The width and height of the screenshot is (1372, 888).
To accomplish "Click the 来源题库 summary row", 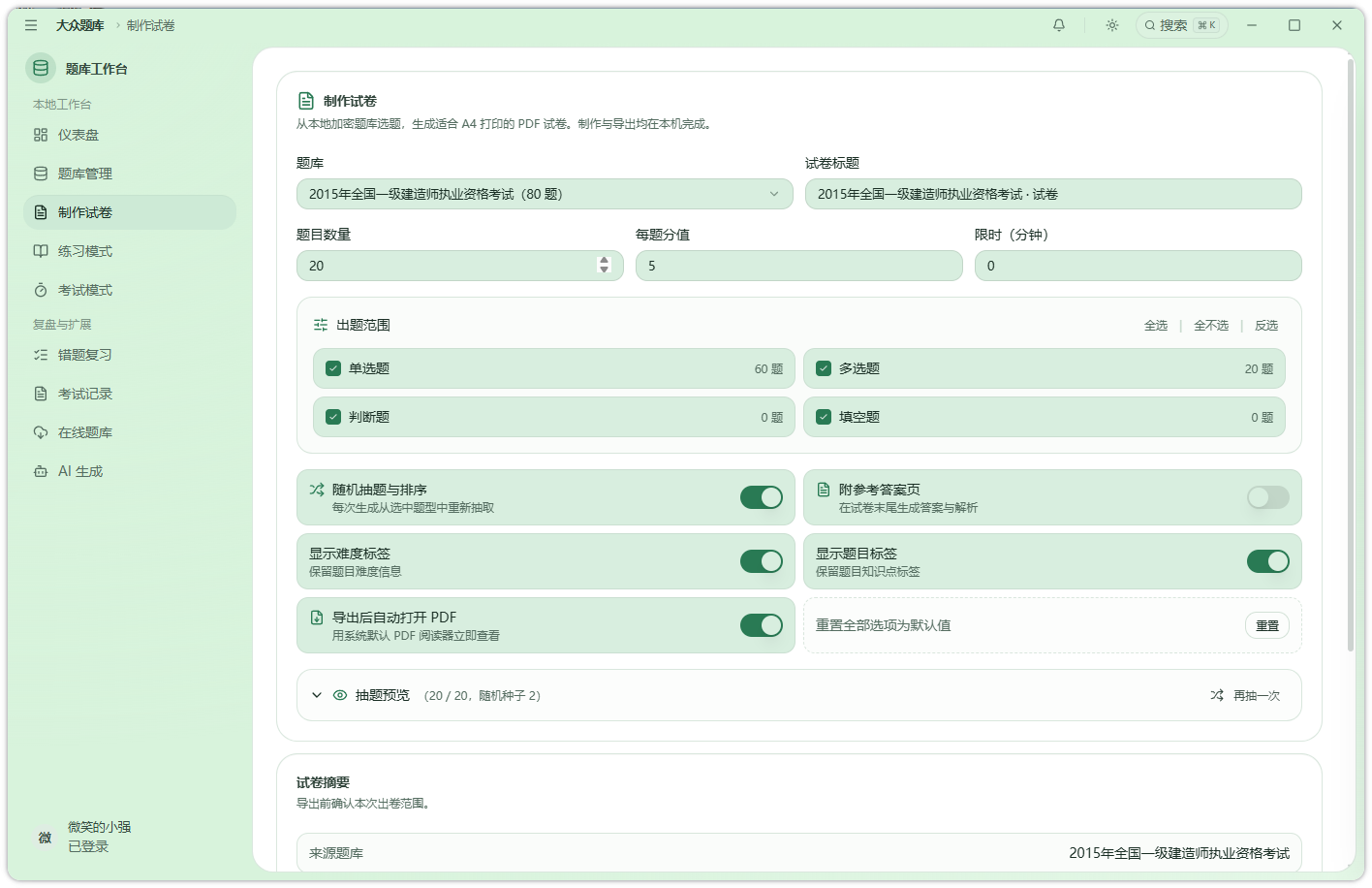I will coord(799,853).
